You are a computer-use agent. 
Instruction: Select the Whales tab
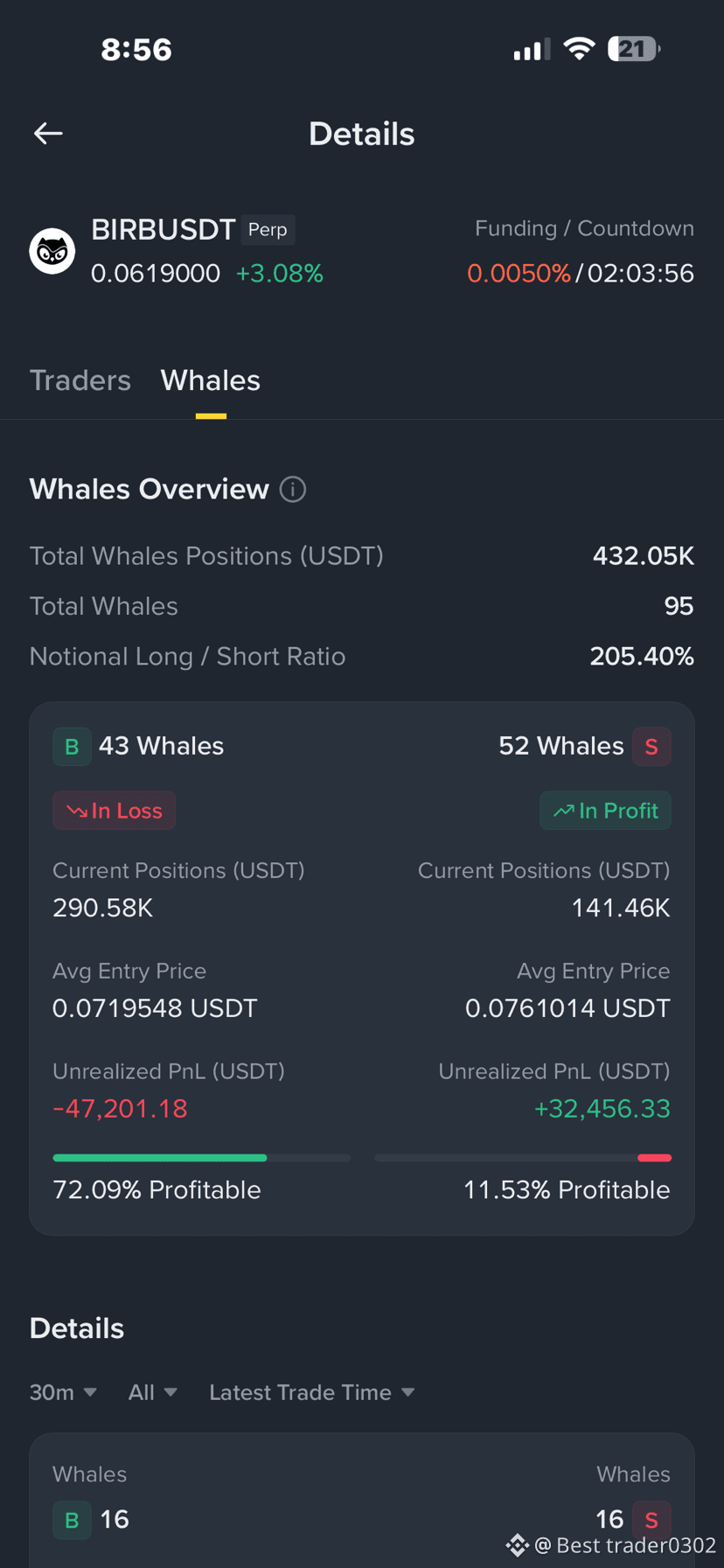click(x=211, y=380)
